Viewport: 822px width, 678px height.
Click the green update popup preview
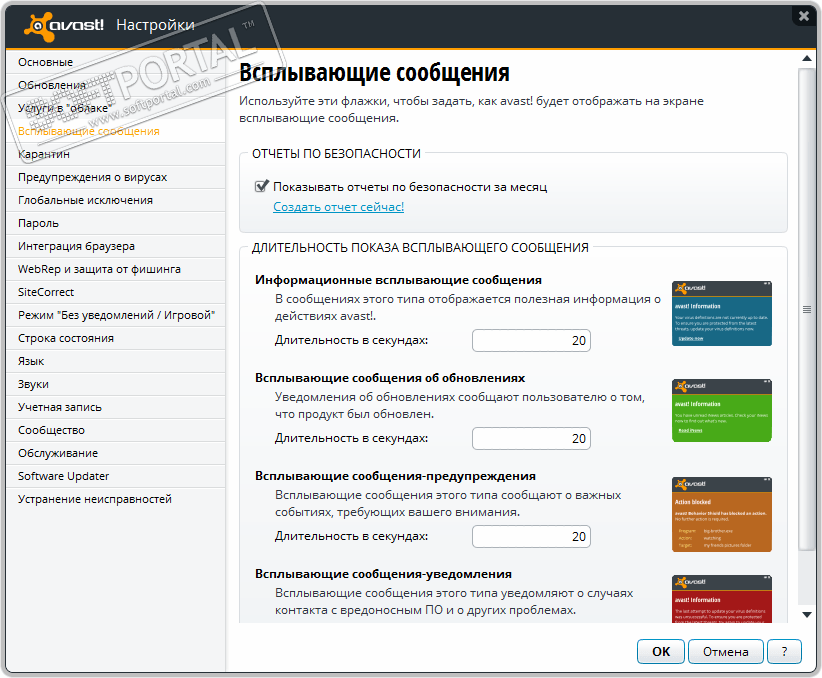722,411
